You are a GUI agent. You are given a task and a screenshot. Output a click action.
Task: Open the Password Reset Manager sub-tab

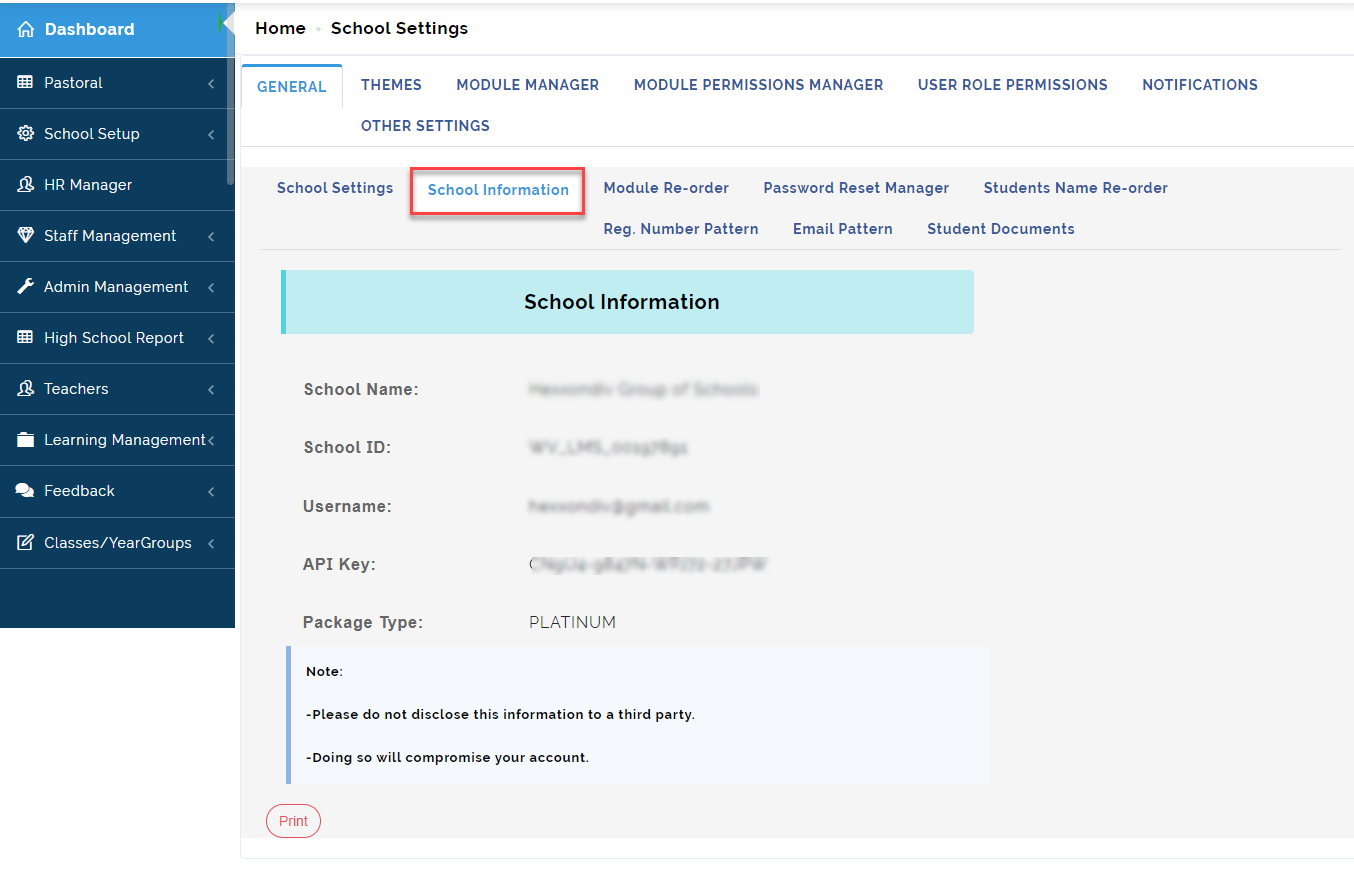[x=856, y=188]
